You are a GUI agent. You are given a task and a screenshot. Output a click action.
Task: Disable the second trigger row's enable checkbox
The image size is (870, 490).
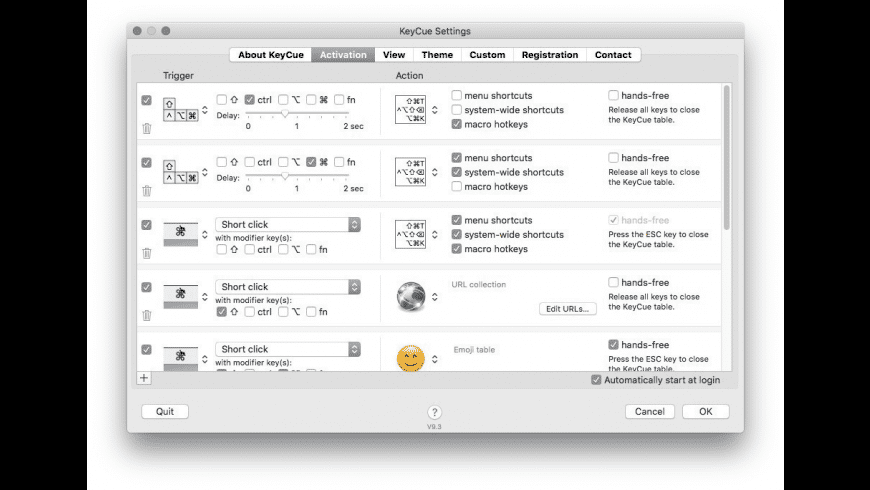tap(146, 162)
